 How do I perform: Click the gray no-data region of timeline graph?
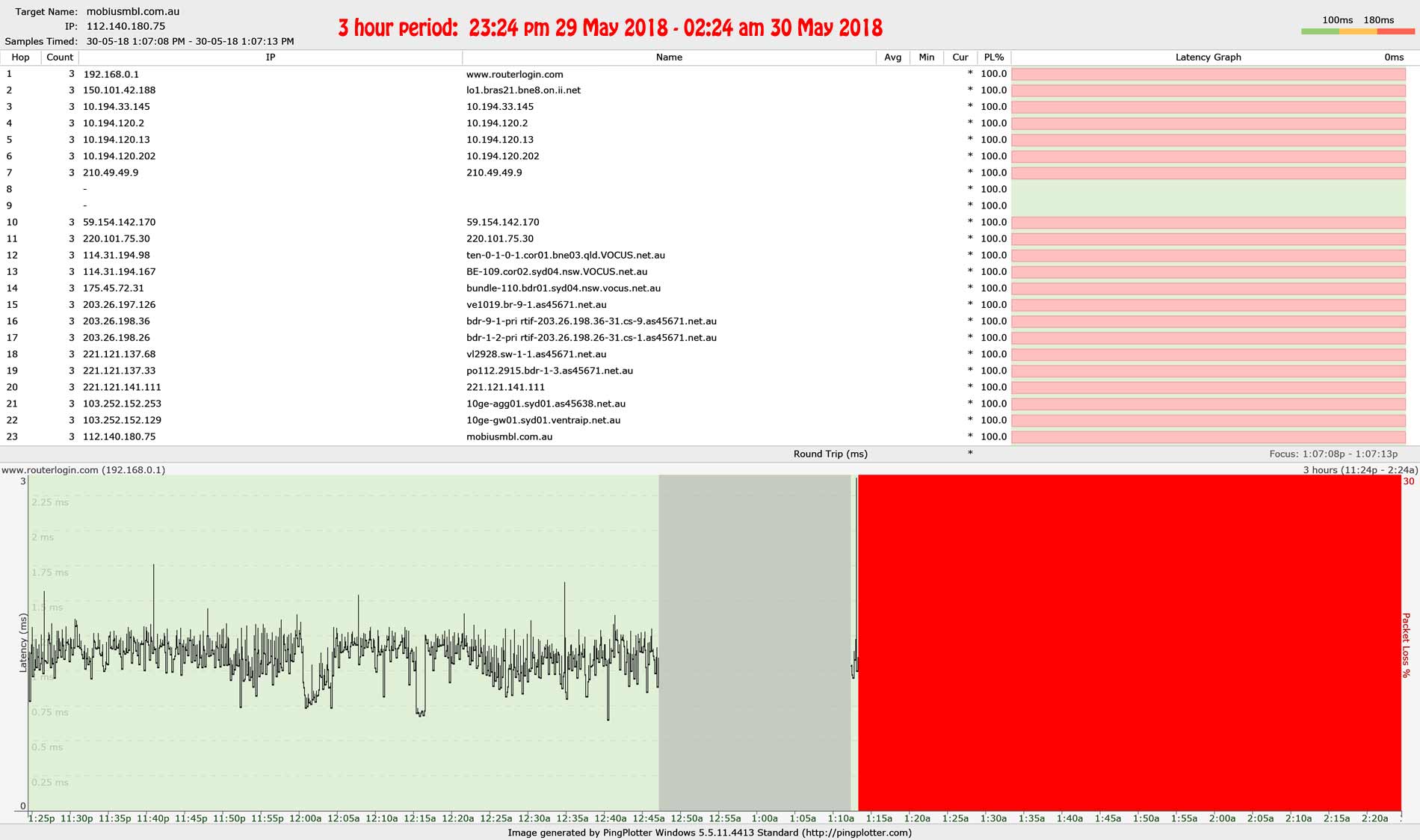tap(754, 643)
